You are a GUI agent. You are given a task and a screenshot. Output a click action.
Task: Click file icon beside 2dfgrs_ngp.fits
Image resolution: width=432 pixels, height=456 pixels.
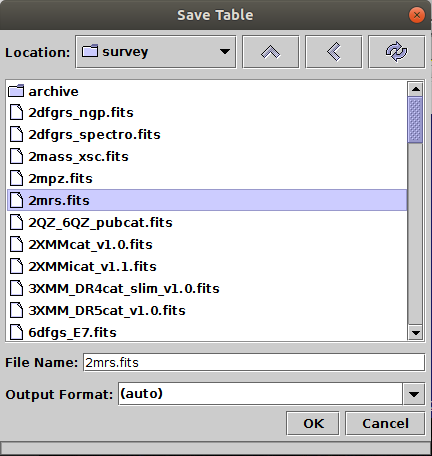click(16, 112)
